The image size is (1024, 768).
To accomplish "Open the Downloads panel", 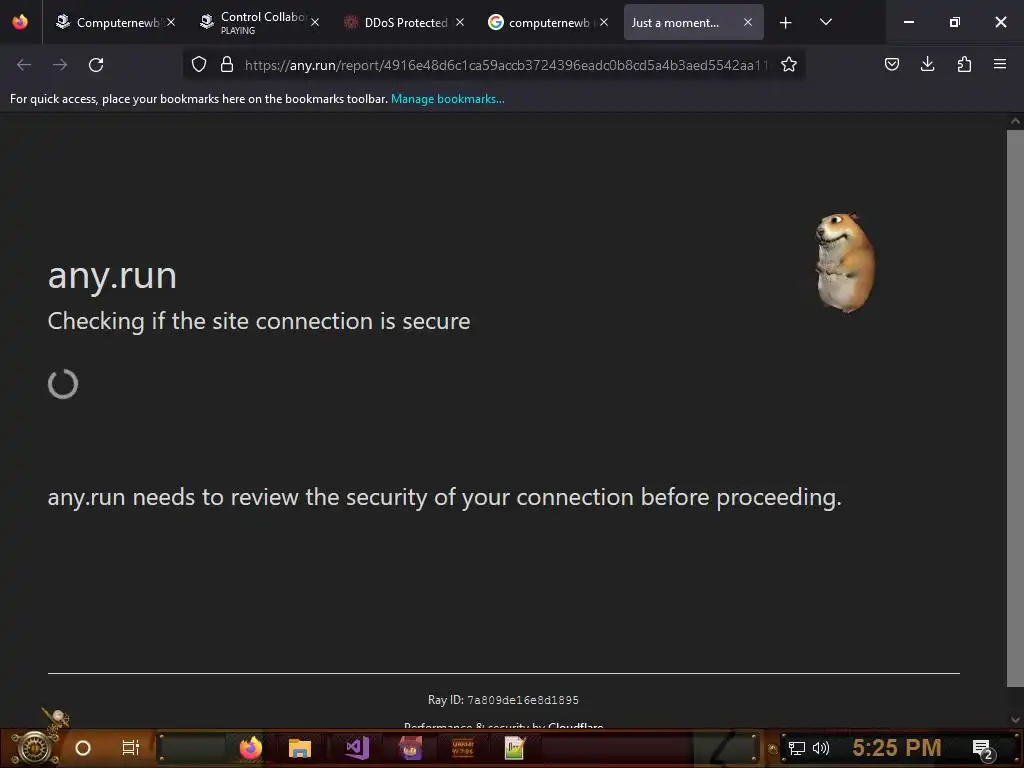I will (927, 64).
